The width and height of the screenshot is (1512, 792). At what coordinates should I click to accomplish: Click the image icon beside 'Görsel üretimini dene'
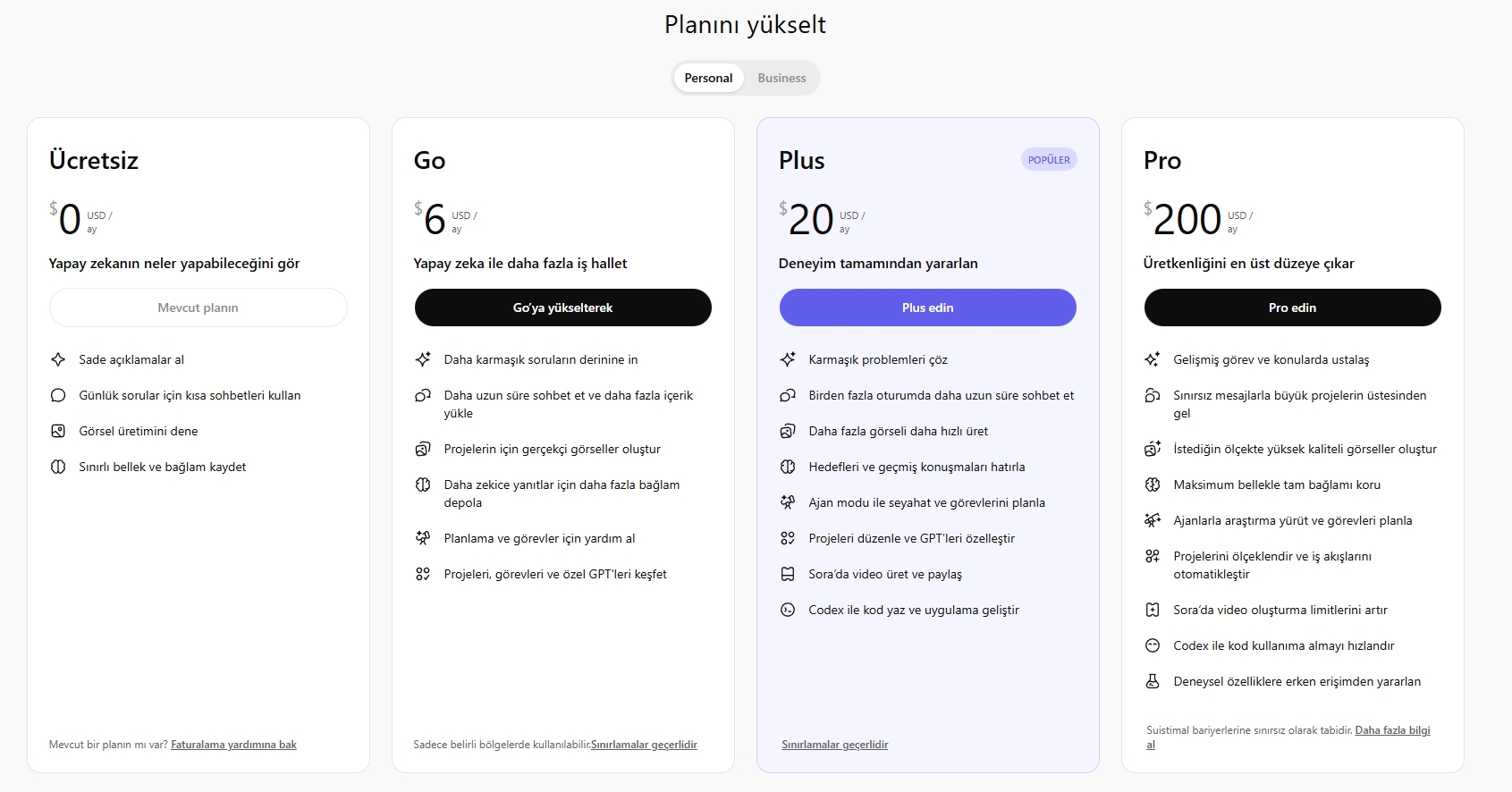[x=58, y=431]
